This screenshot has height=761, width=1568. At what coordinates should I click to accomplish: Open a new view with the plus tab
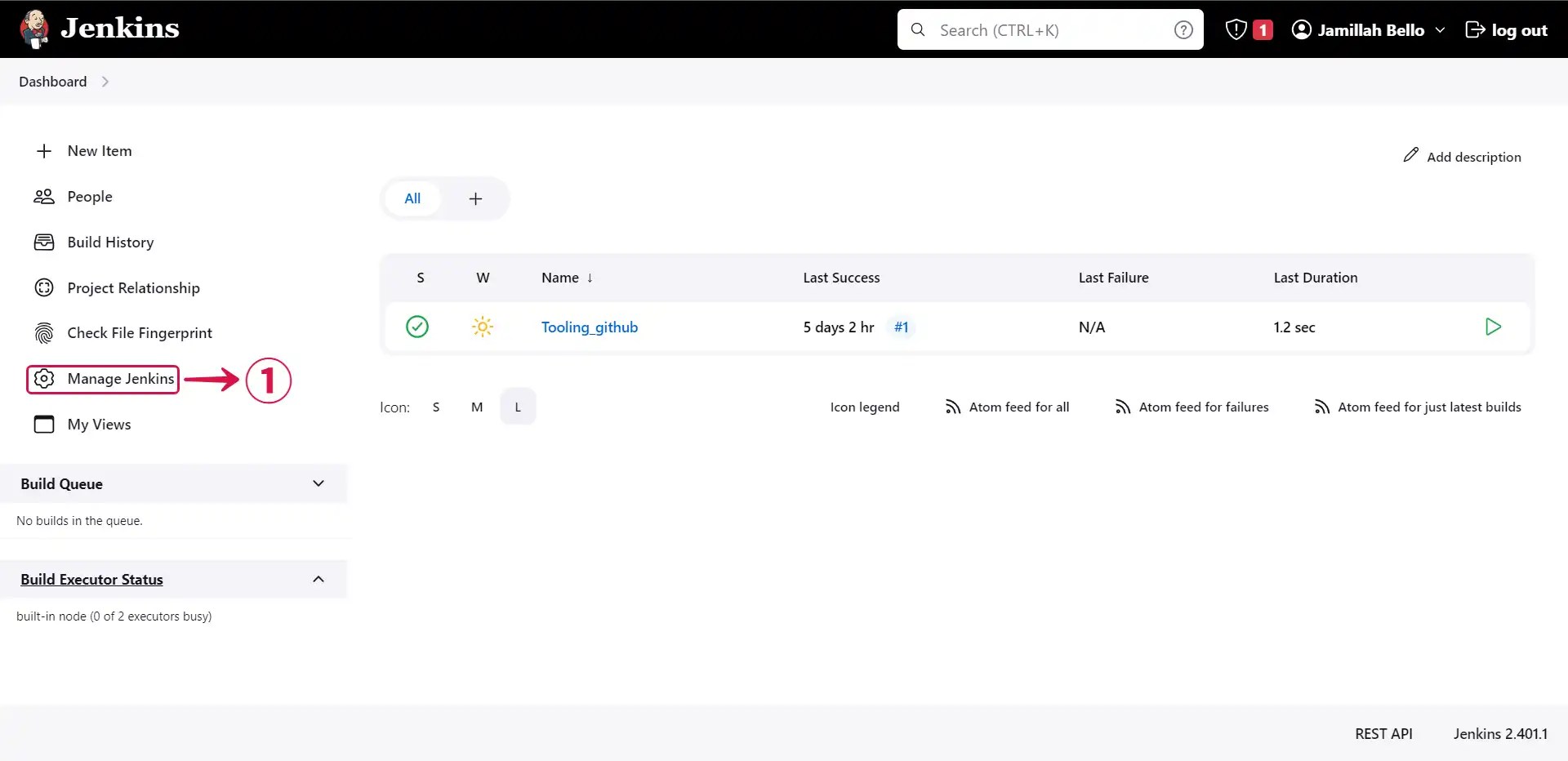tap(475, 198)
